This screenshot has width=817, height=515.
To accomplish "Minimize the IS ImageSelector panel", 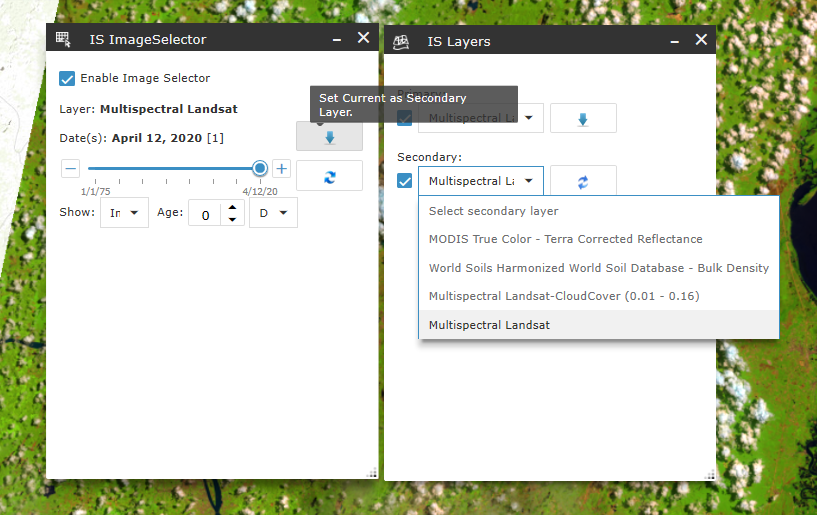I will (337, 39).
